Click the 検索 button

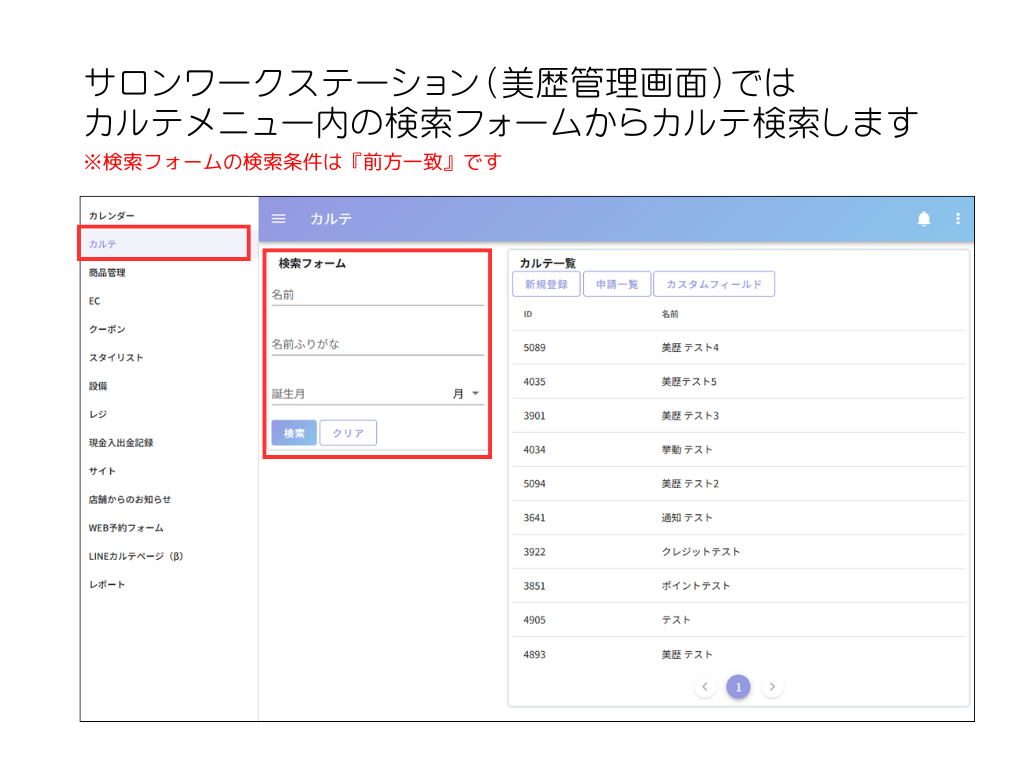[294, 433]
